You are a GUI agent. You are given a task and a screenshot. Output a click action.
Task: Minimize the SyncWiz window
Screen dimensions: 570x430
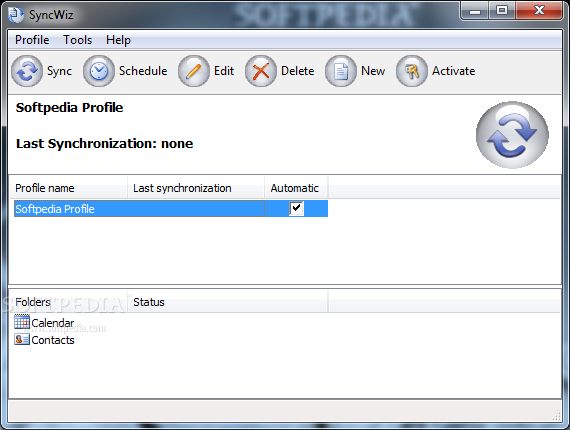tap(475, 11)
